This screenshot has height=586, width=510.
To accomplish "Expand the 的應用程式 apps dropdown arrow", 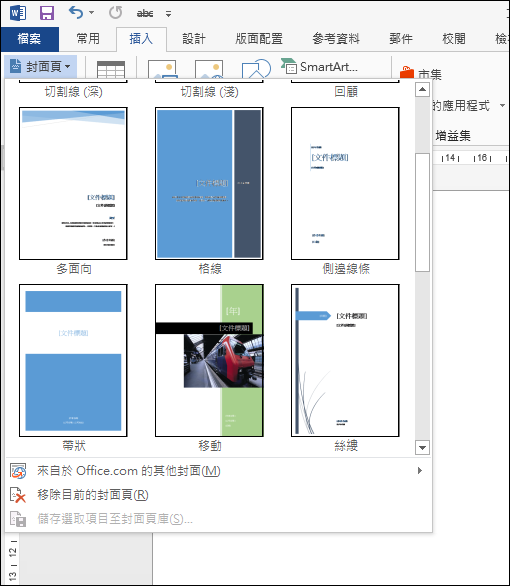I will click(x=503, y=106).
